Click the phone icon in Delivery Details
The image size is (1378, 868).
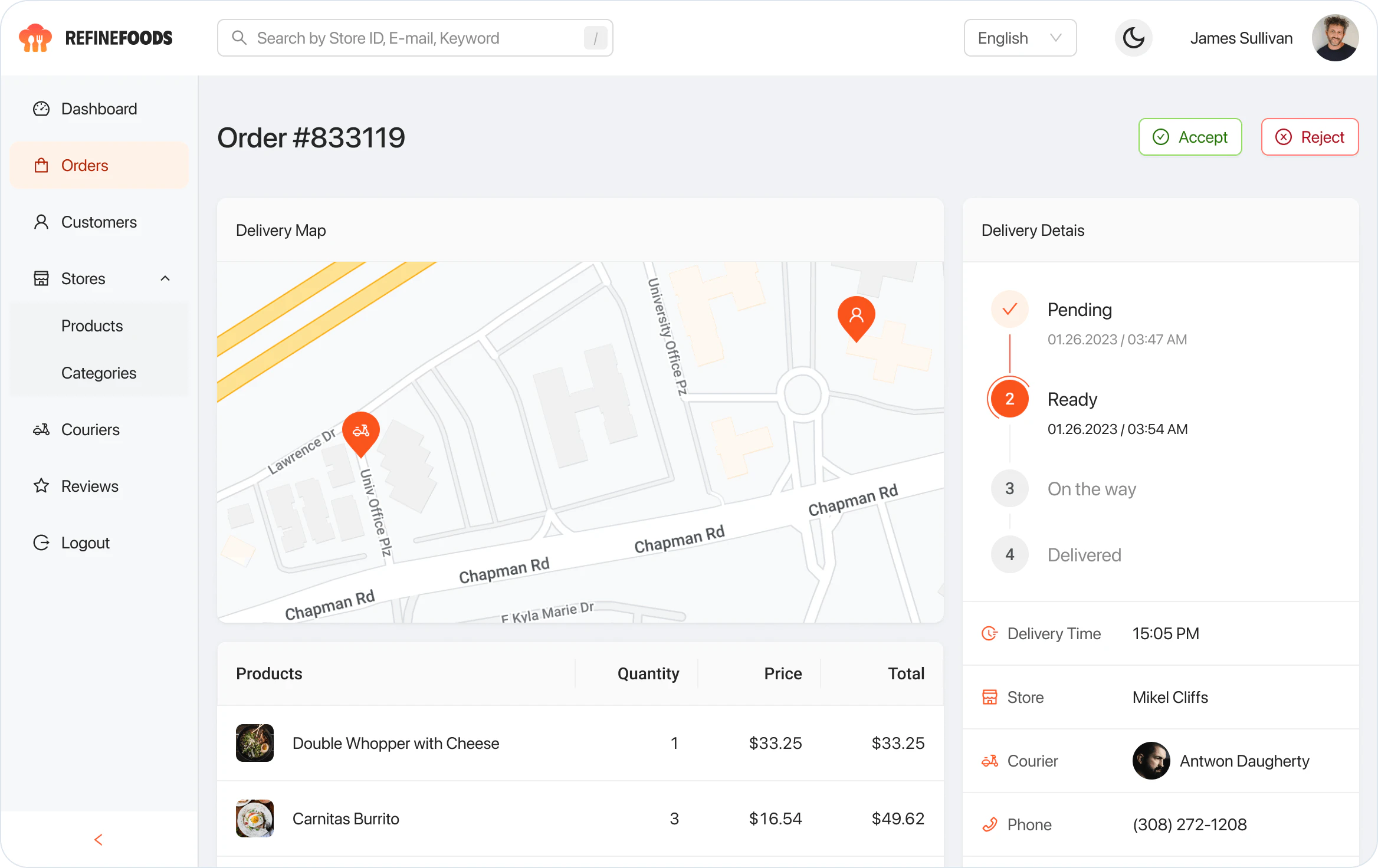coord(990,824)
